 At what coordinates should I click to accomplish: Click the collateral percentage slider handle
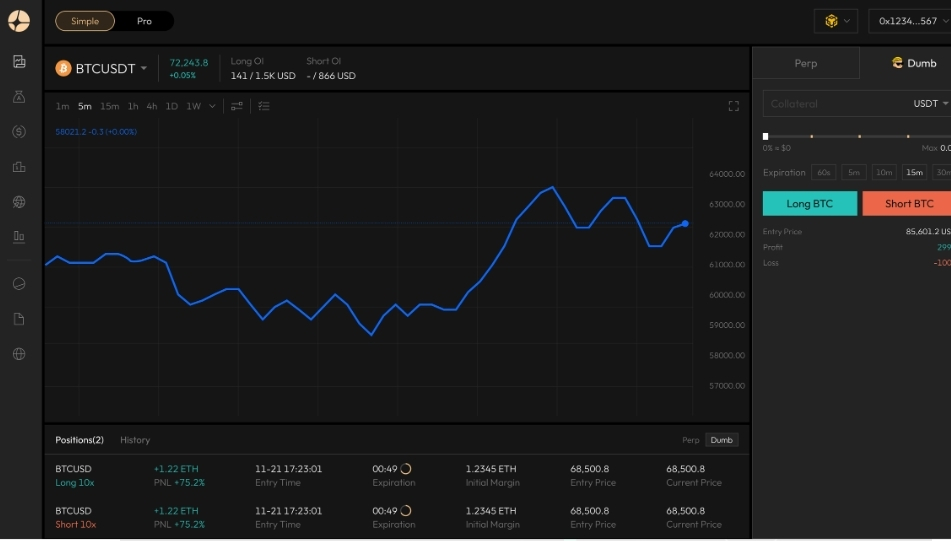(766, 136)
